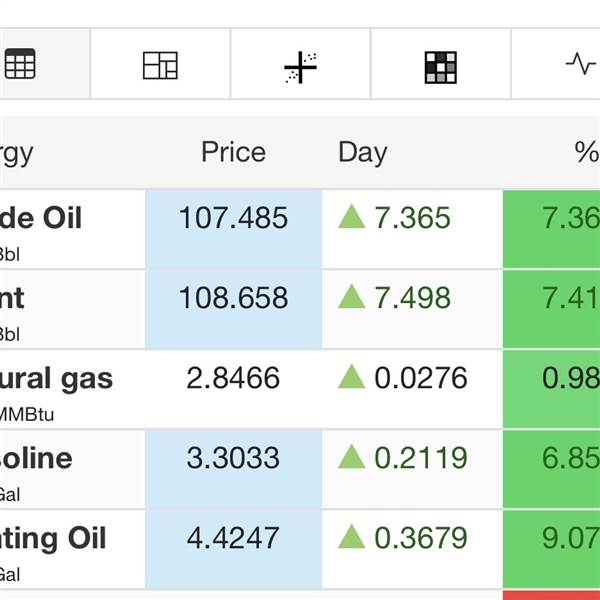This screenshot has height=600, width=600.
Task: Switch to the panel layout view icon
Action: (x=160, y=65)
